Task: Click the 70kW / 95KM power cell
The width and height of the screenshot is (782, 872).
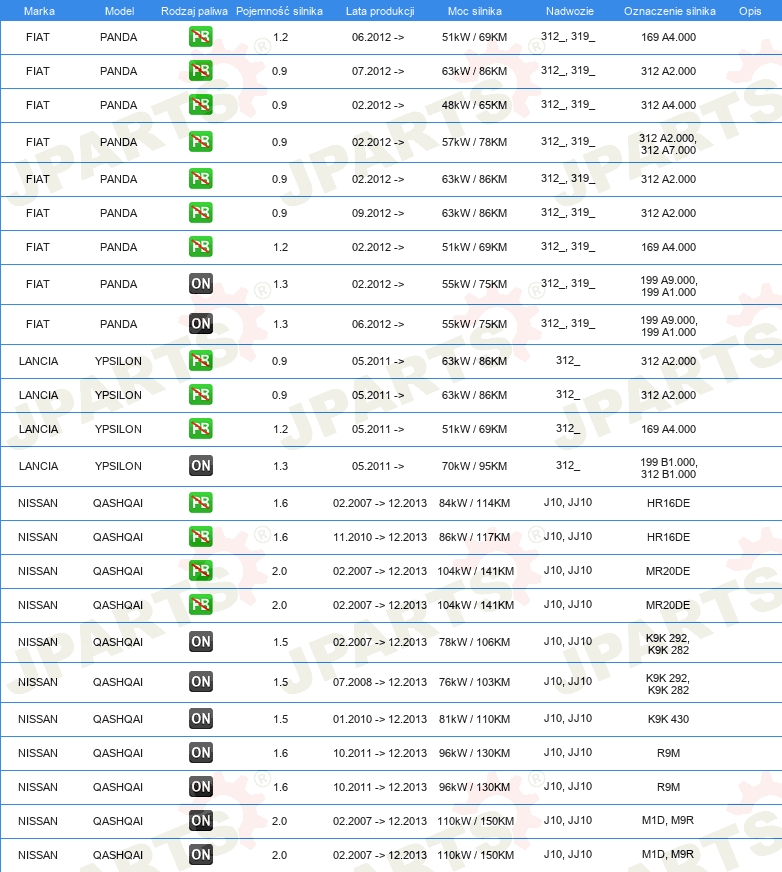Action: pos(474,466)
